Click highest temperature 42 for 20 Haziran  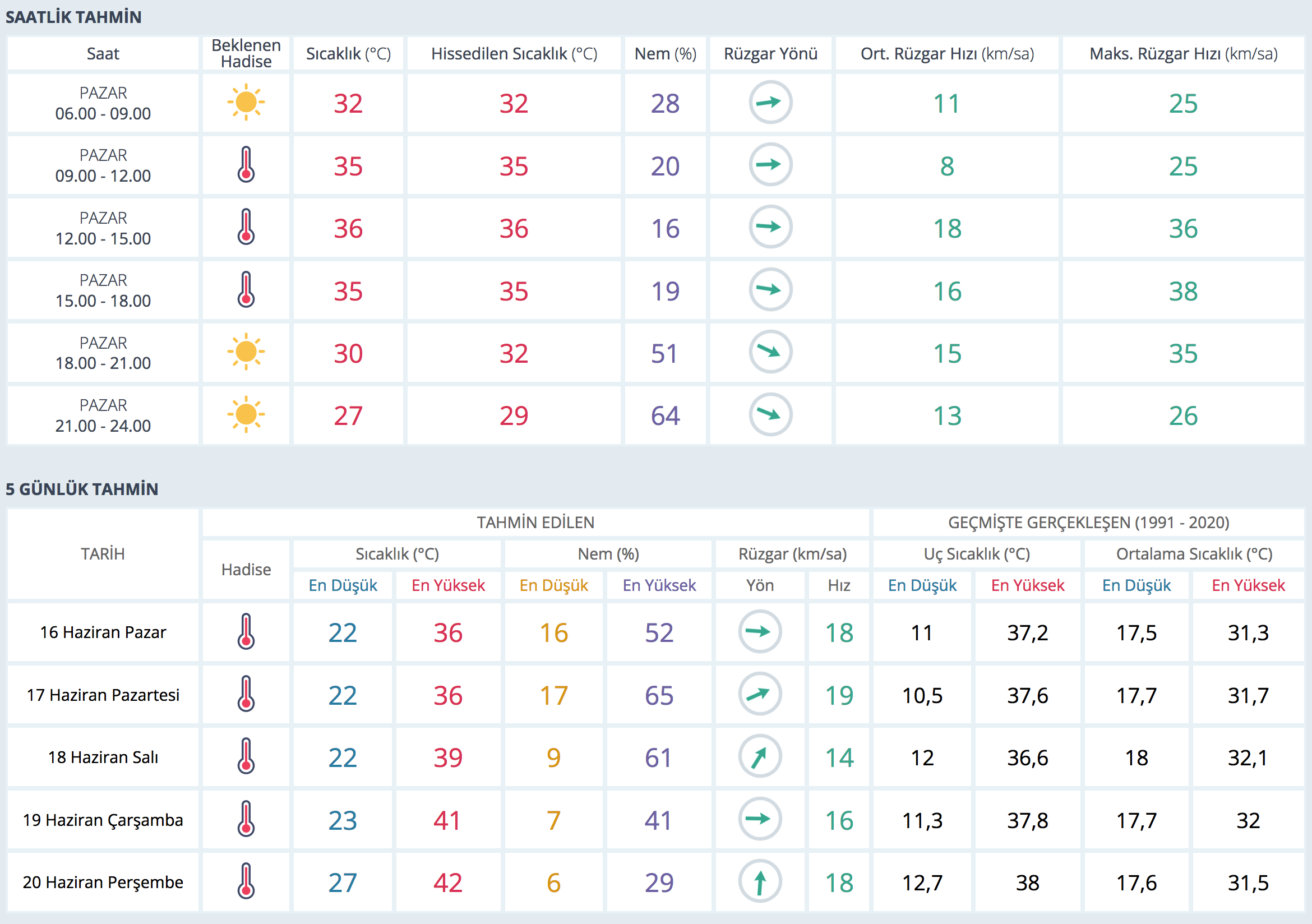click(x=447, y=883)
